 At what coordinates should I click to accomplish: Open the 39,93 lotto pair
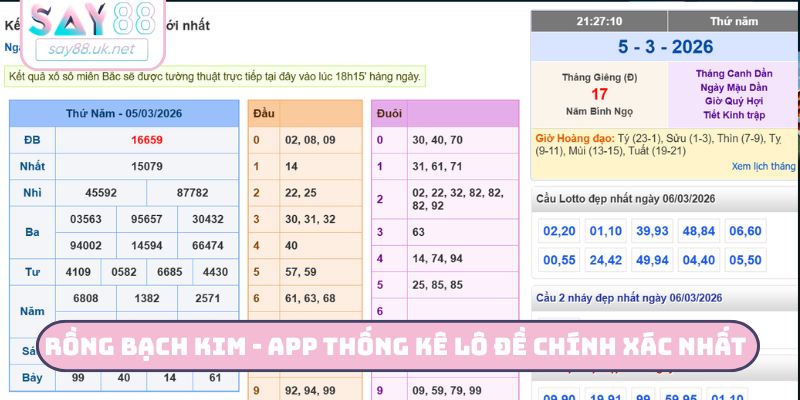(x=652, y=231)
